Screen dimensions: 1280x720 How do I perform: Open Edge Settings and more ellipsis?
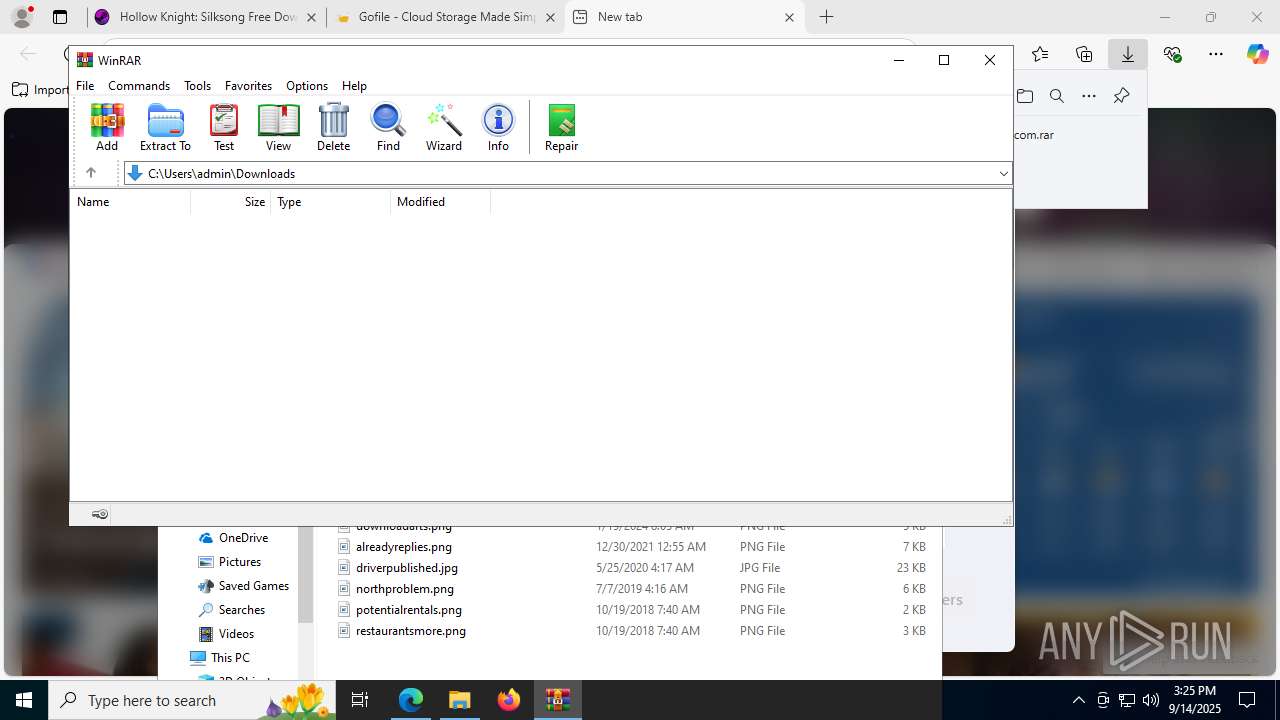[x=1216, y=54]
